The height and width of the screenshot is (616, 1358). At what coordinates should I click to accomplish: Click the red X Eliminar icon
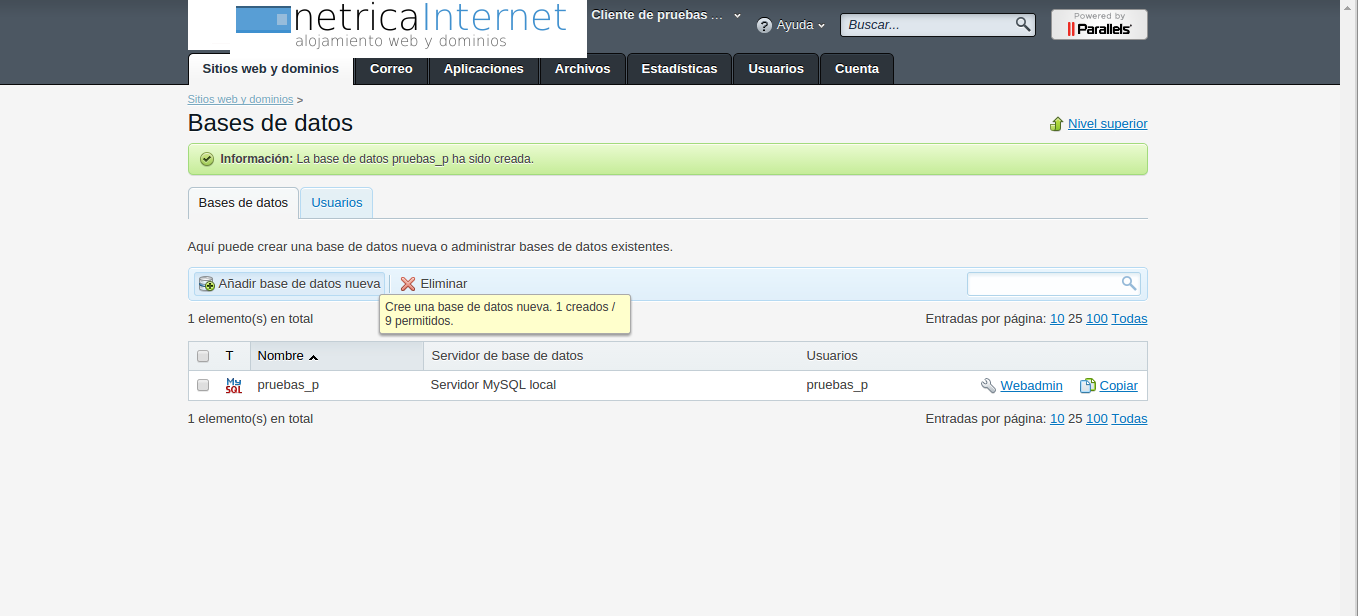tap(408, 284)
